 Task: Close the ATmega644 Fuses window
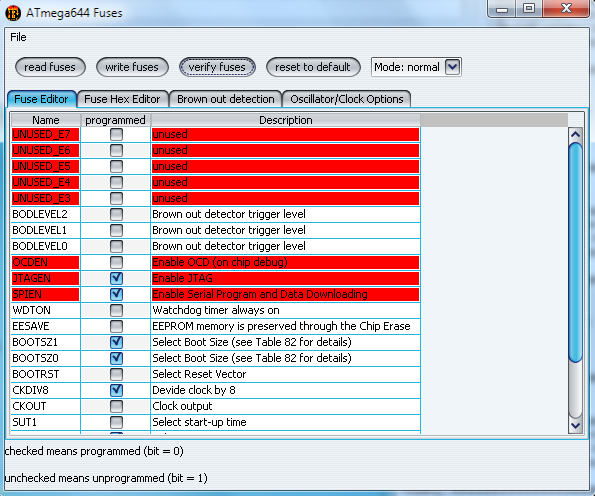coord(566,9)
